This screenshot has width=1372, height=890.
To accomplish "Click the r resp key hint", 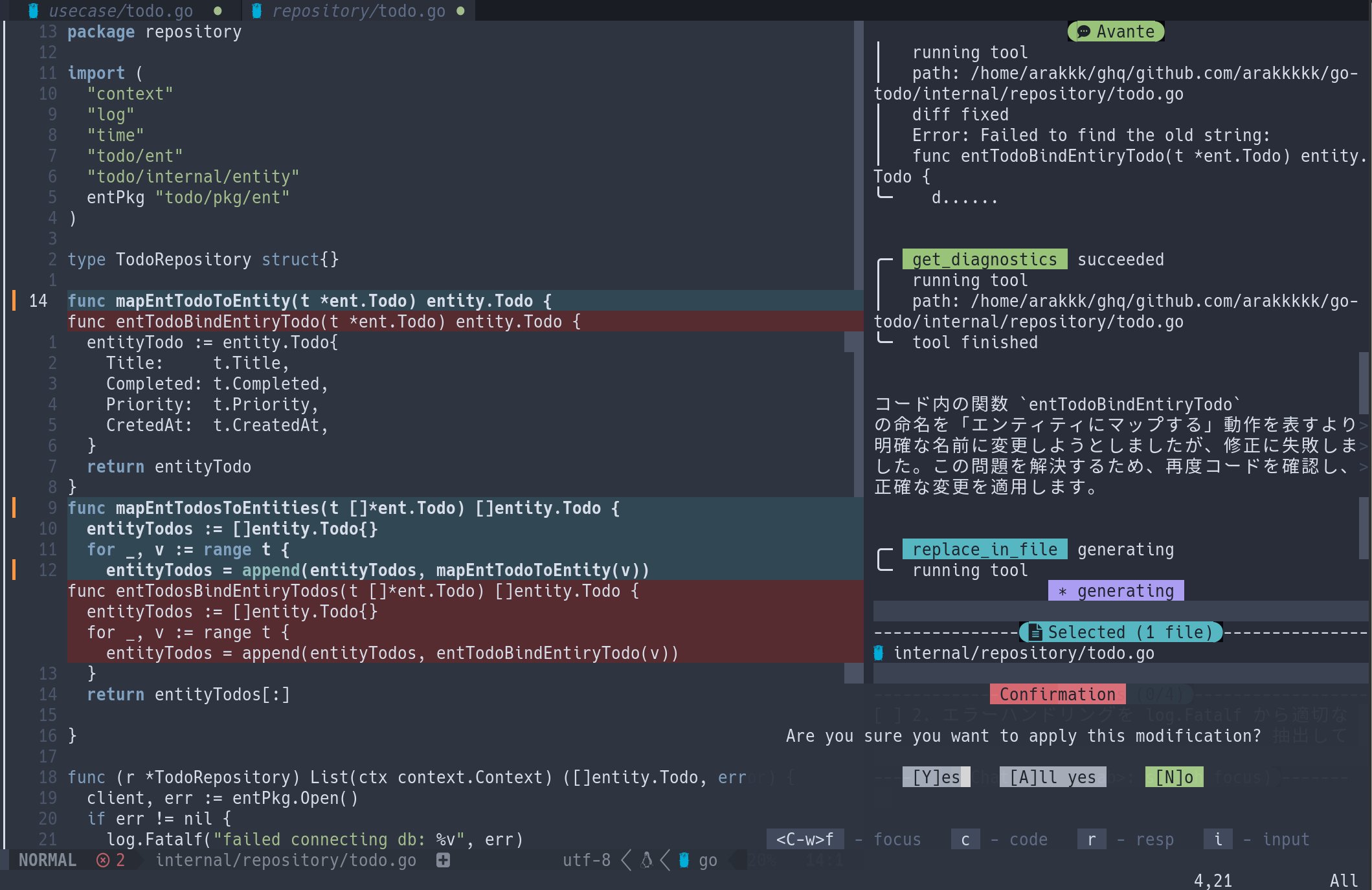I will coord(1092,840).
